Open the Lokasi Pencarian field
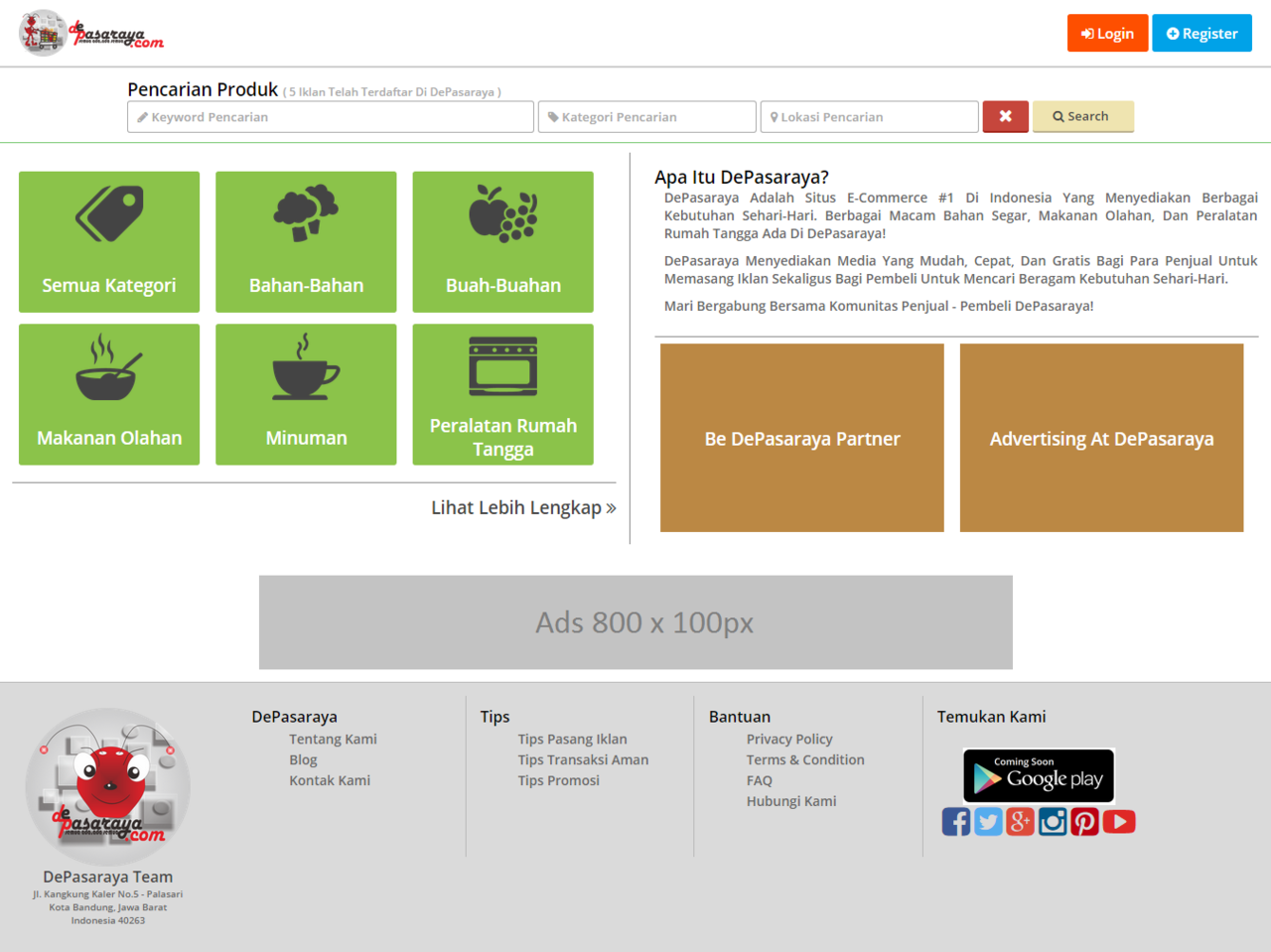1271x952 pixels. pyautogui.click(x=870, y=117)
